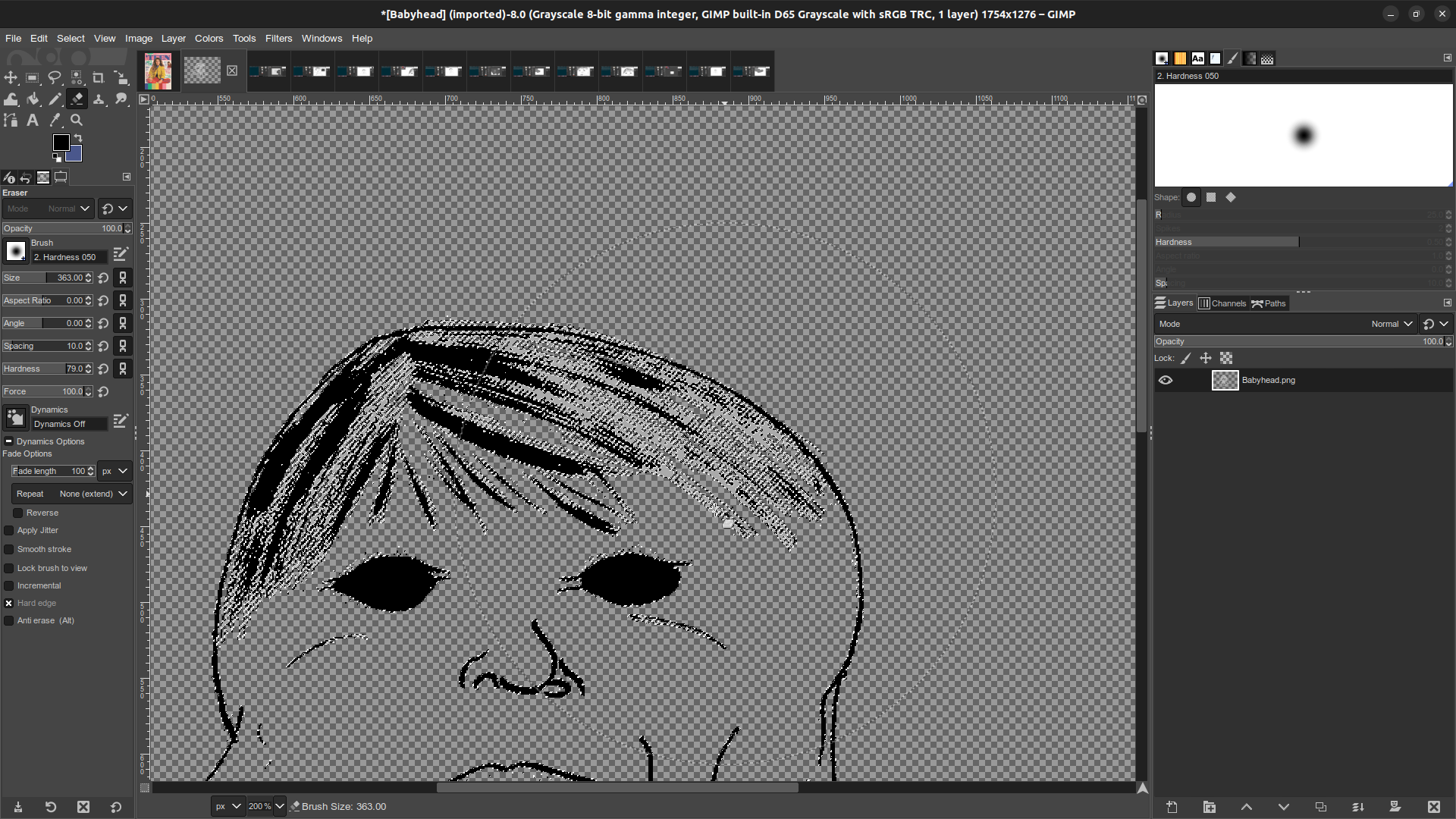Image resolution: width=1456 pixels, height=819 pixels.
Task: Switch to the Channels tab
Action: (1223, 303)
